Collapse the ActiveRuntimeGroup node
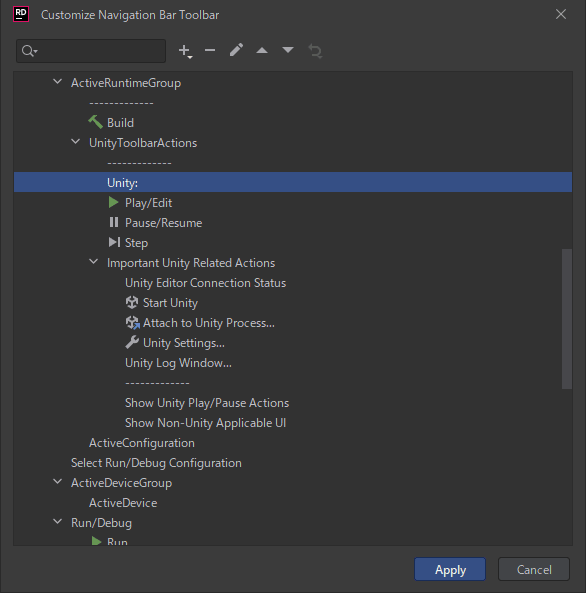This screenshot has height=593, width=586. click(58, 82)
